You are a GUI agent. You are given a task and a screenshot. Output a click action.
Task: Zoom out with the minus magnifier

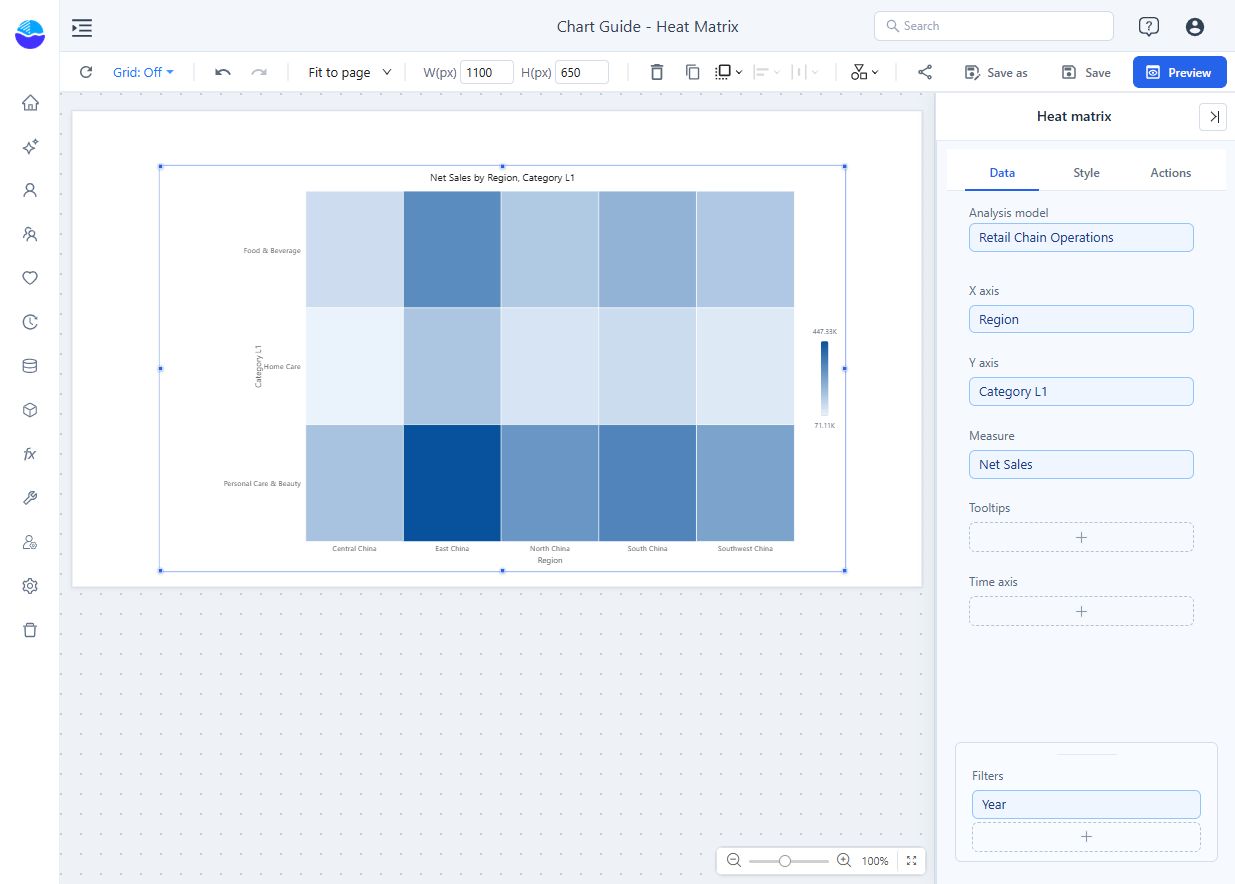pos(734,860)
